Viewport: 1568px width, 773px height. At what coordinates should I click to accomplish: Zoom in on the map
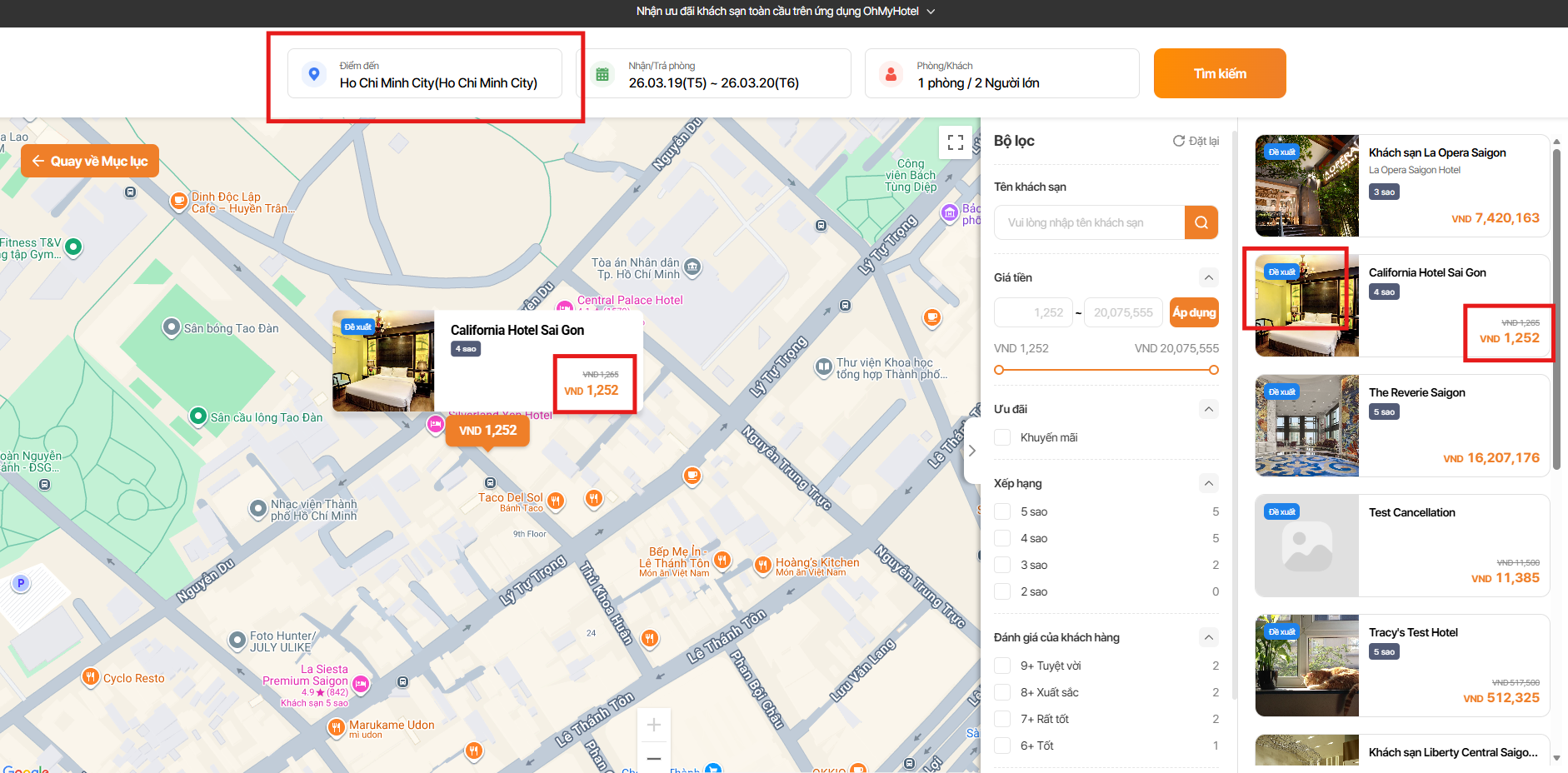(x=654, y=726)
